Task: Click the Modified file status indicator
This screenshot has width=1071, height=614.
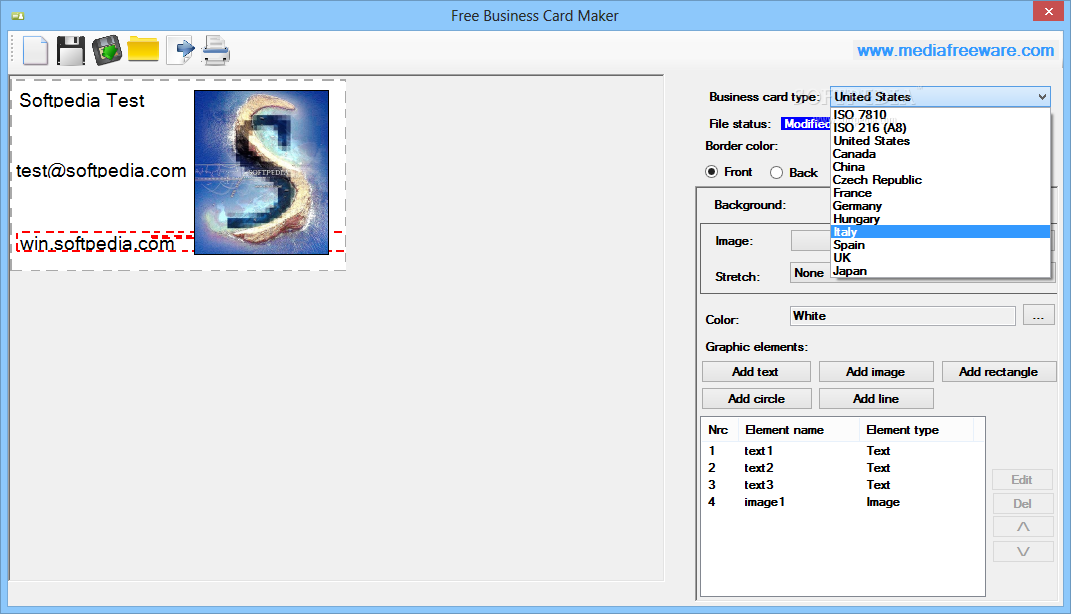Action: pyautogui.click(x=807, y=124)
